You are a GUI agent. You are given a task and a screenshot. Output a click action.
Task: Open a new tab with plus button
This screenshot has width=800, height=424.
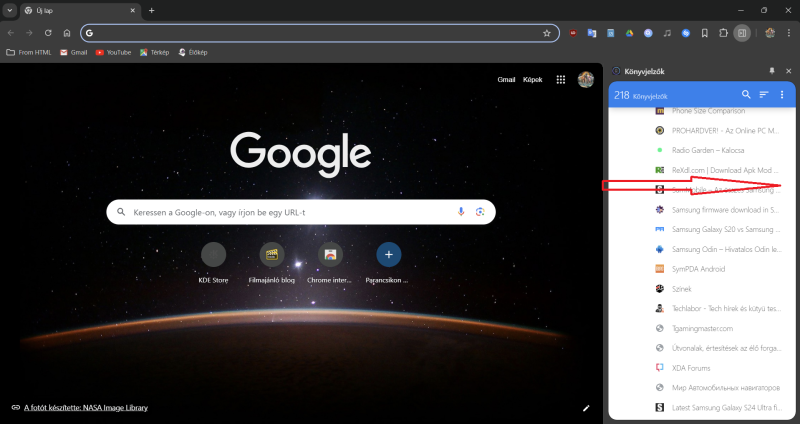[152, 10]
